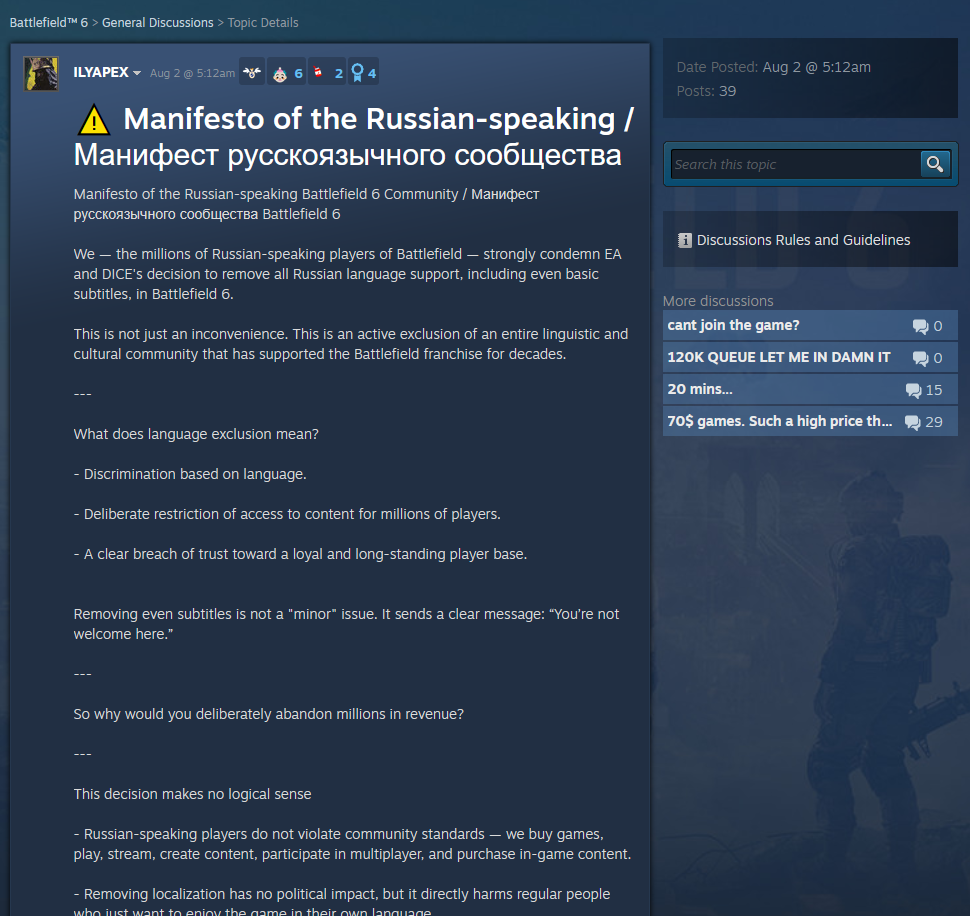This screenshot has width=970, height=916.
Task: Click the red award icon with count 2
Action: pyautogui.click(x=327, y=73)
